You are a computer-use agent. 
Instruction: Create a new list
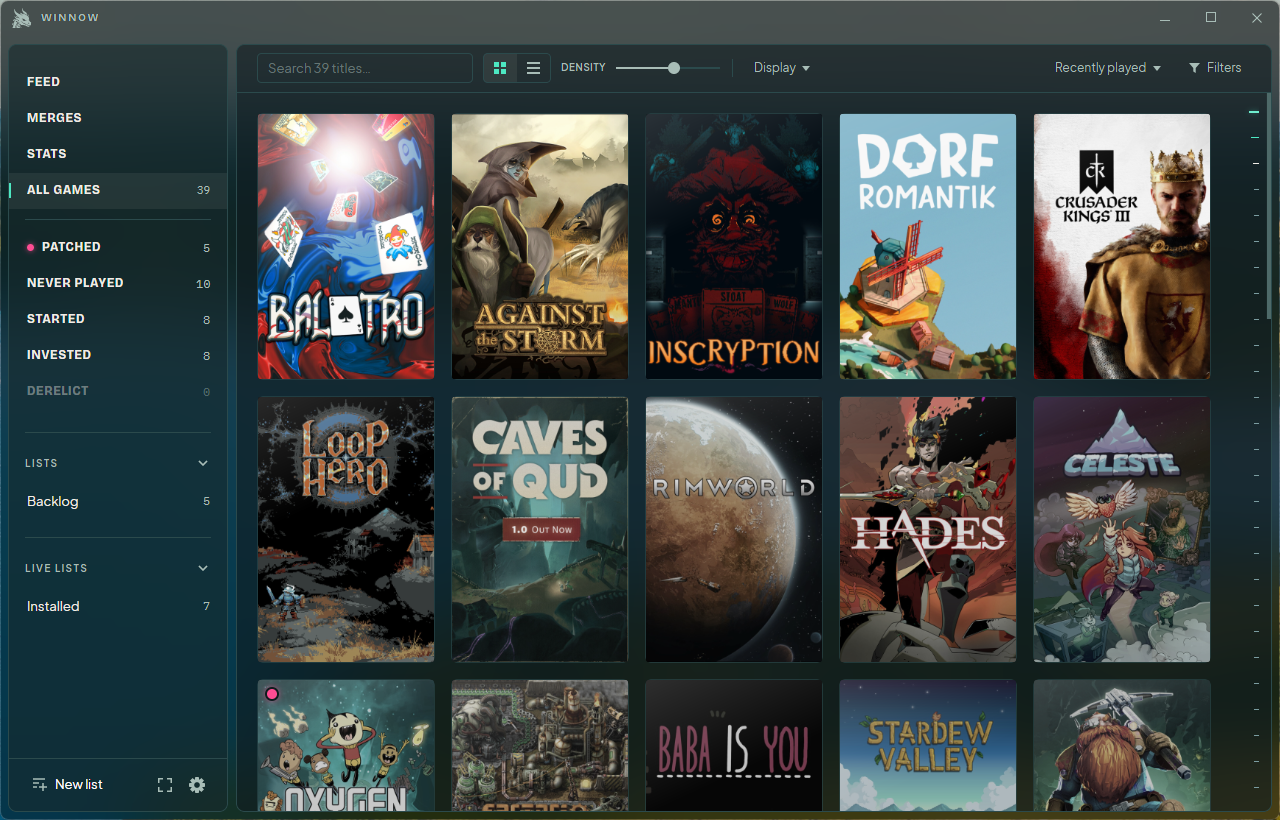click(x=67, y=785)
